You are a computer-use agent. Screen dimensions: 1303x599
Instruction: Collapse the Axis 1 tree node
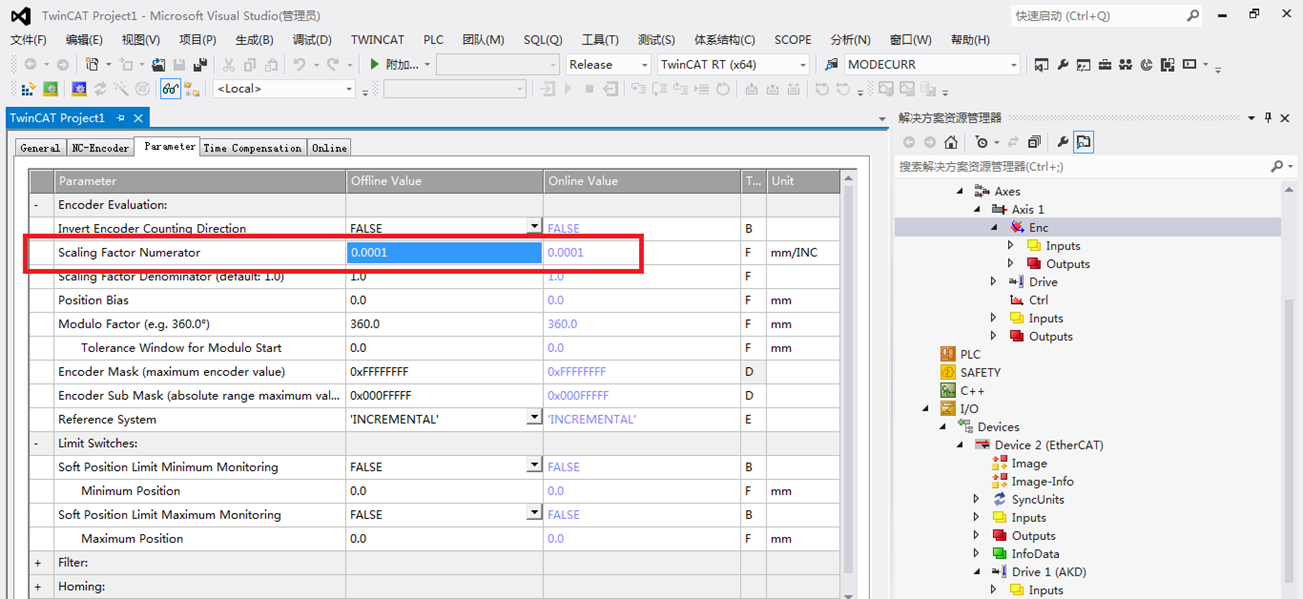pos(978,210)
